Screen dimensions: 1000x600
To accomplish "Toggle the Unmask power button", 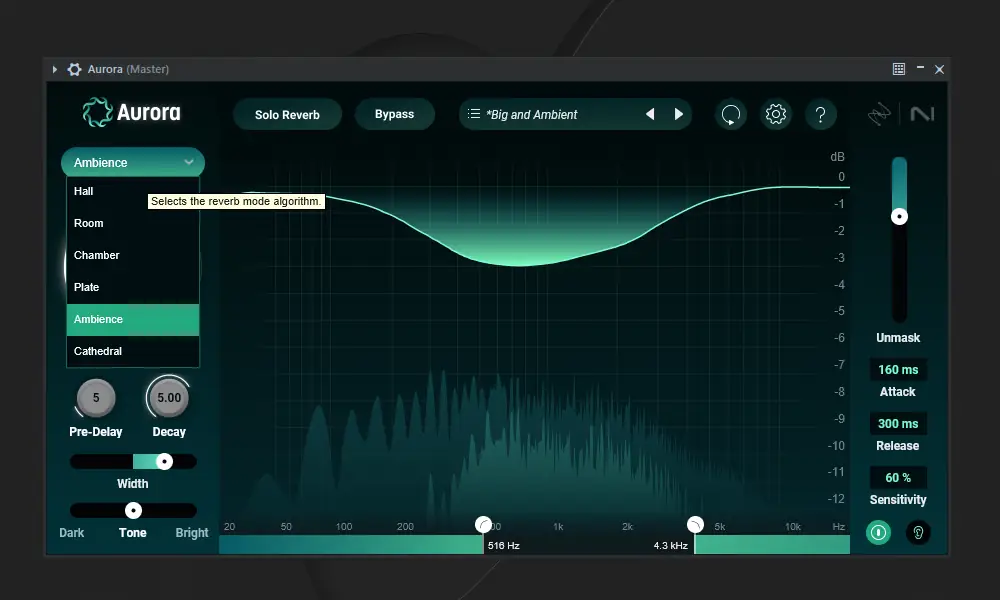I will [878, 532].
